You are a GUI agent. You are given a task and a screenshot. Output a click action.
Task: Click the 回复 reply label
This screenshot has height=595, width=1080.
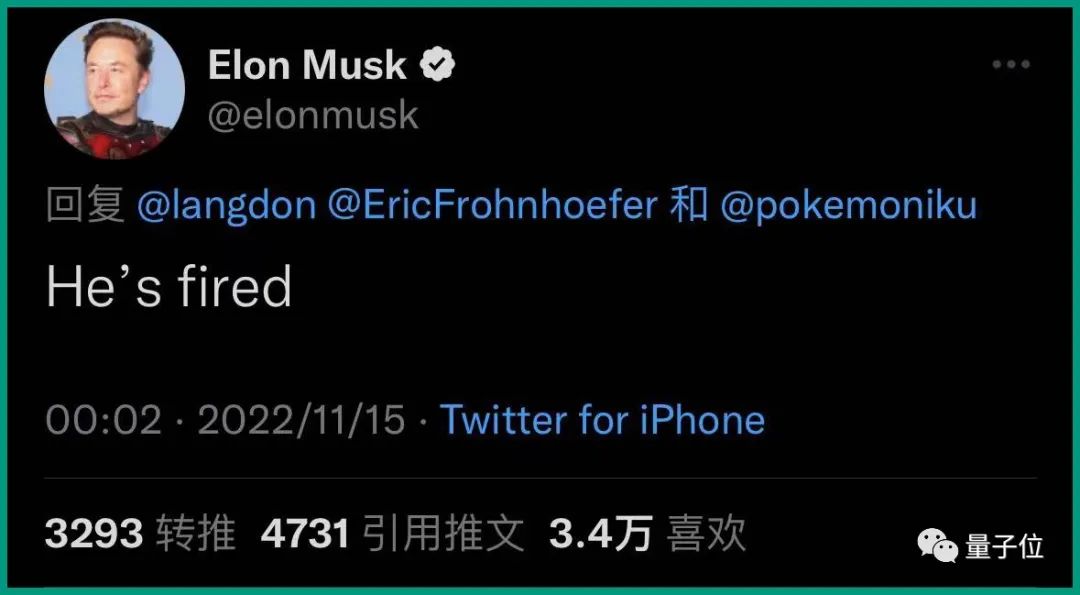85,205
